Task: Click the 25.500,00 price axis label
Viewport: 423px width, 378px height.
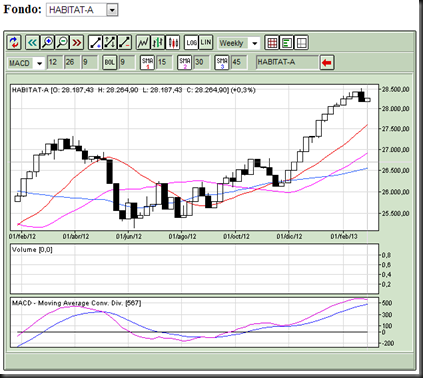Action: (395, 213)
